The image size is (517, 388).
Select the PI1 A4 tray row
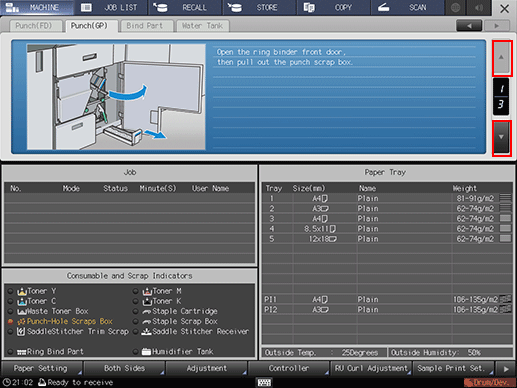[x=387, y=300]
